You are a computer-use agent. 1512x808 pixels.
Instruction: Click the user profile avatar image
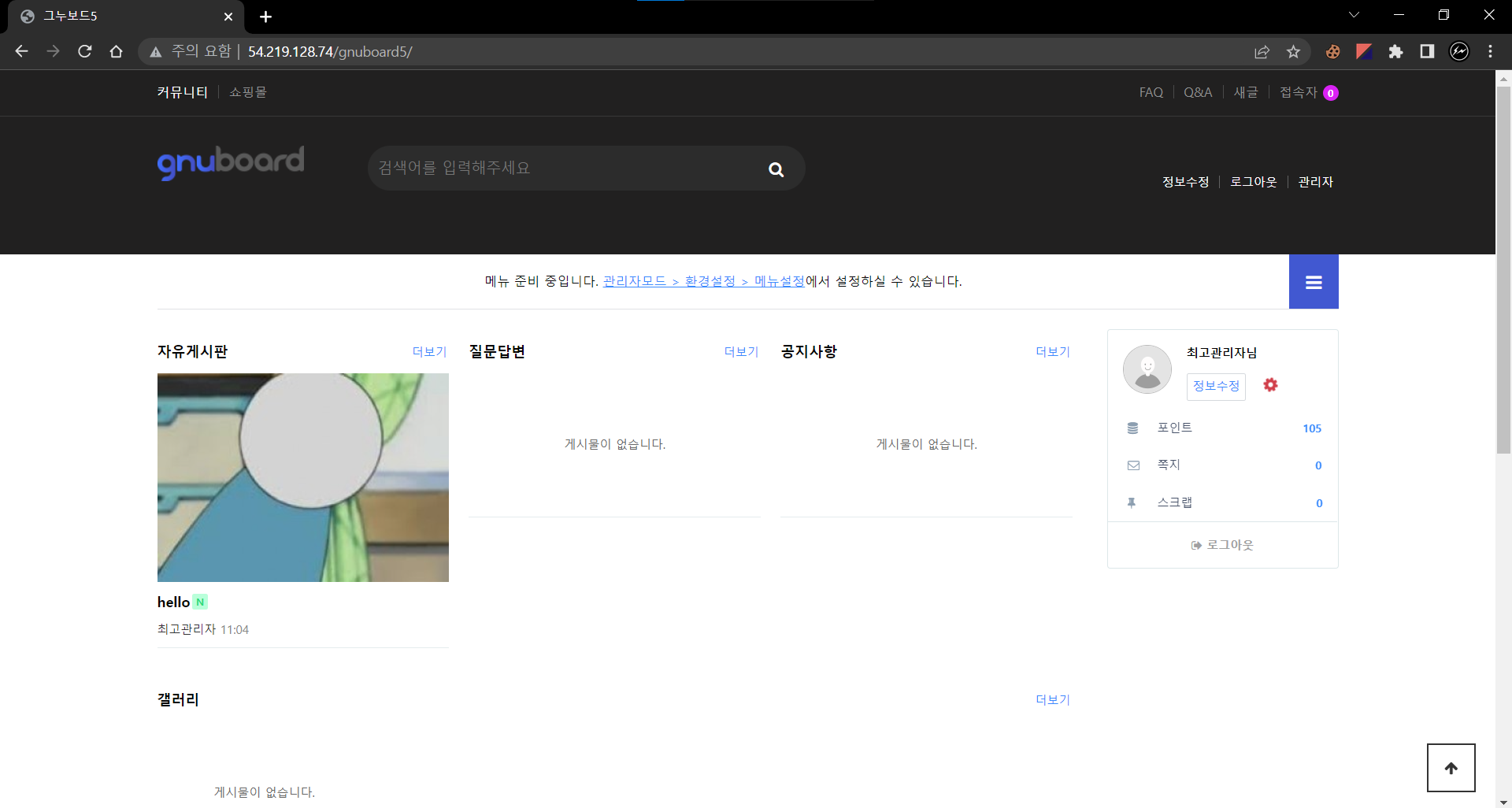coord(1147,369)
